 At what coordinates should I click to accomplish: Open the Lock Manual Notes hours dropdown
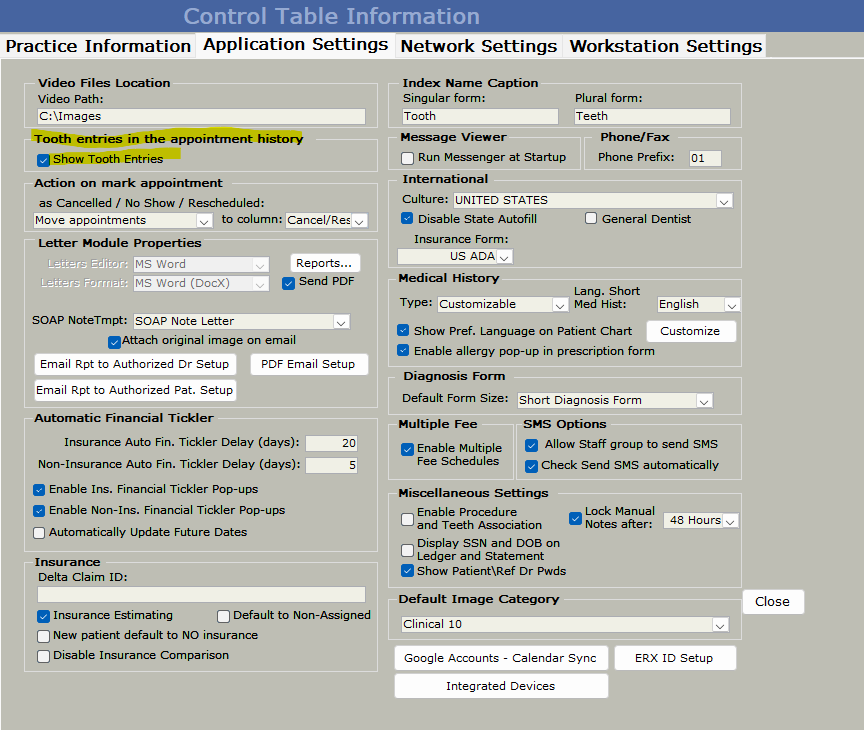coord(729,521)
